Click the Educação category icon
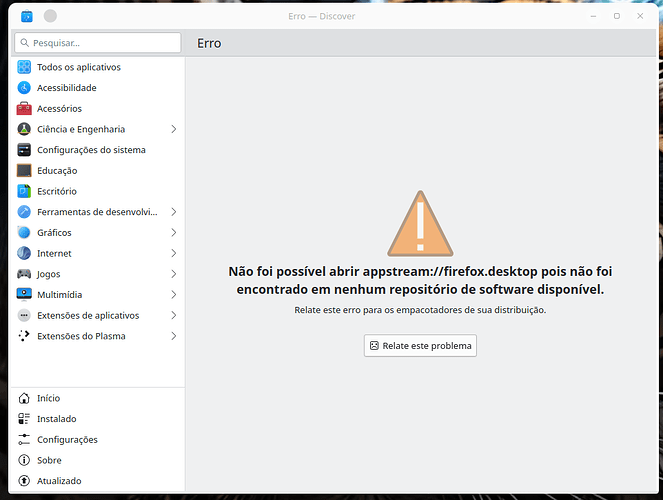 24,170
